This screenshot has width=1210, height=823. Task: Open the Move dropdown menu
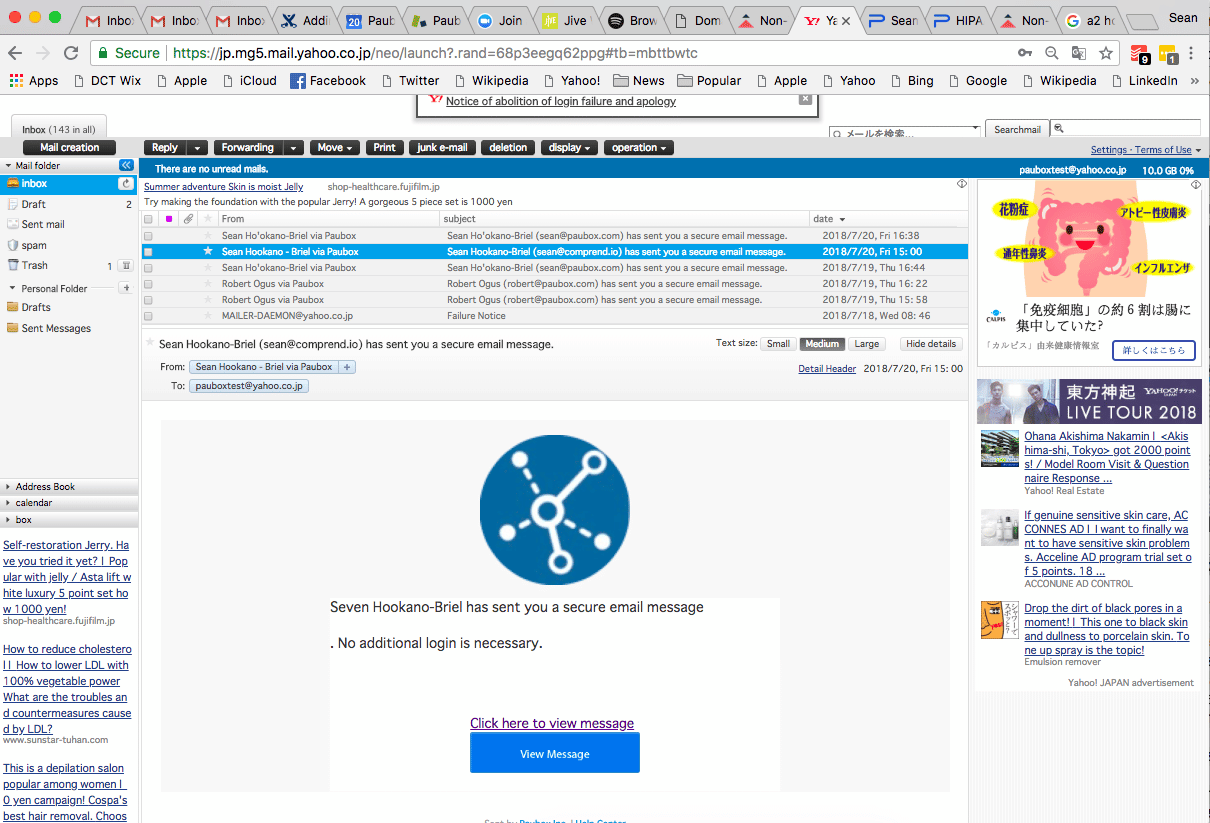(335, 148)
